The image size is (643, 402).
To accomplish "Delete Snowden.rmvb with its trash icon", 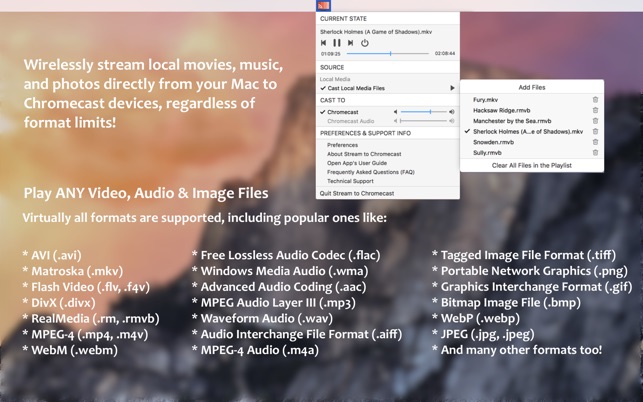I will [595, 142].
